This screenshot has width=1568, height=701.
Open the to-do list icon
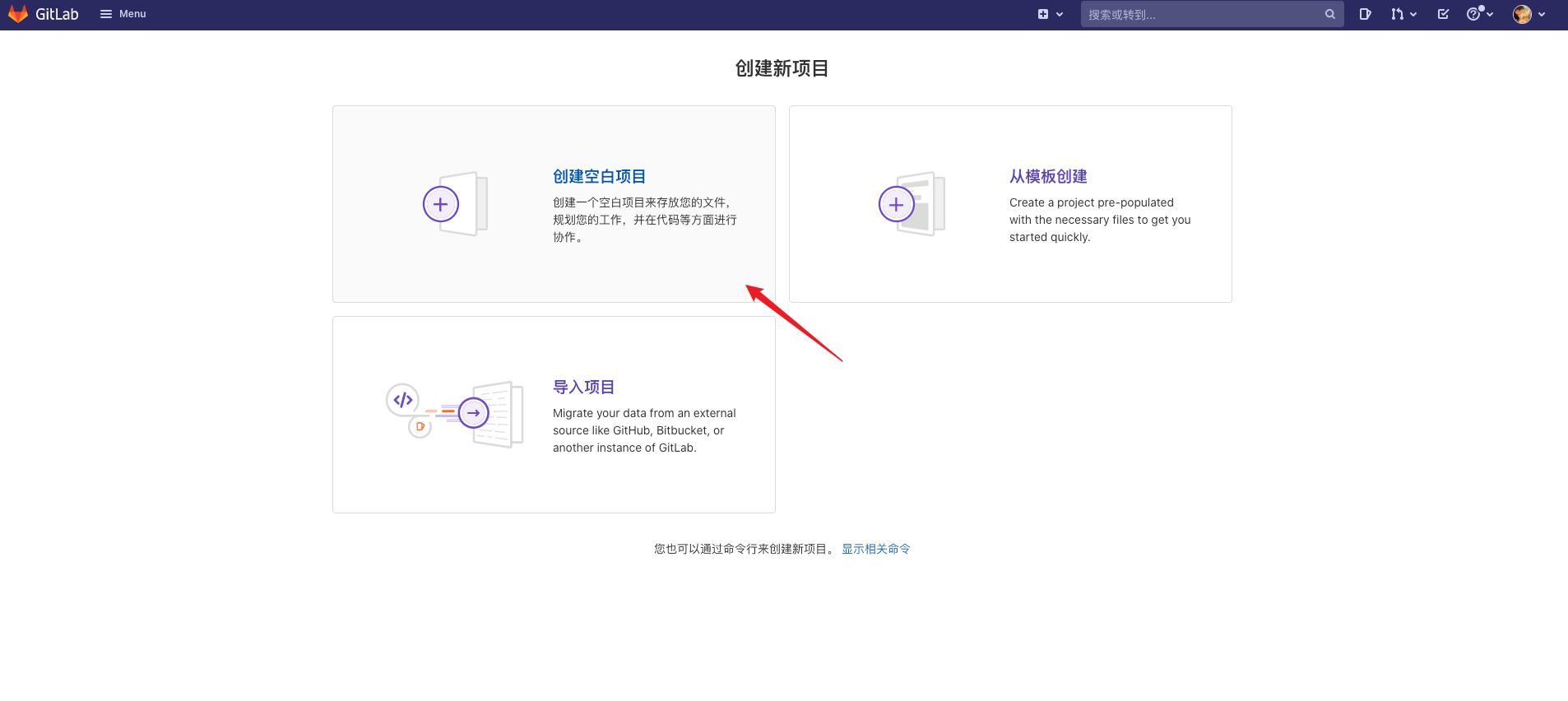pos(1443,14)
